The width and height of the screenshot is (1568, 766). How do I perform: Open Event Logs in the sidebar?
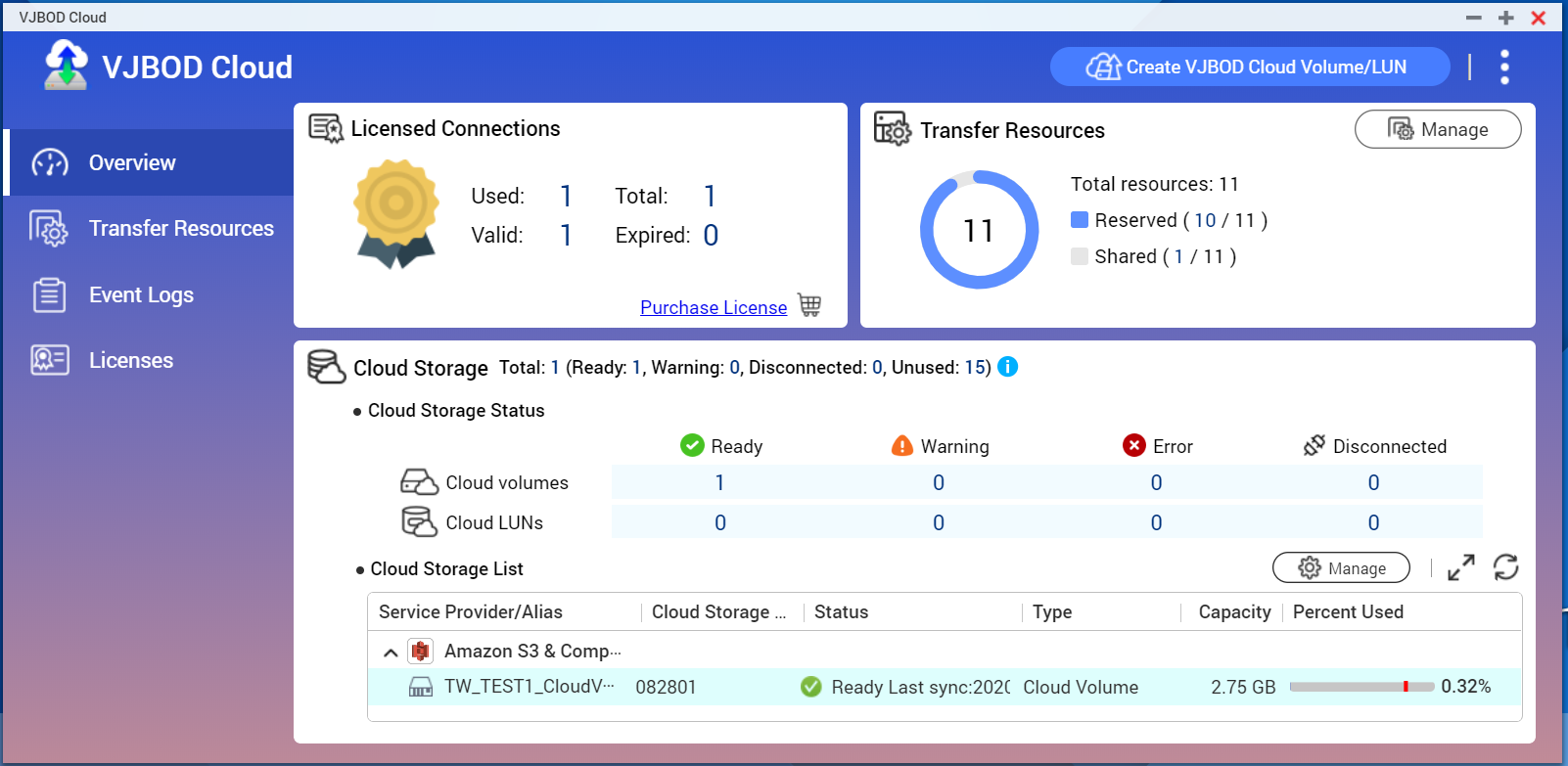click(149, 294)
